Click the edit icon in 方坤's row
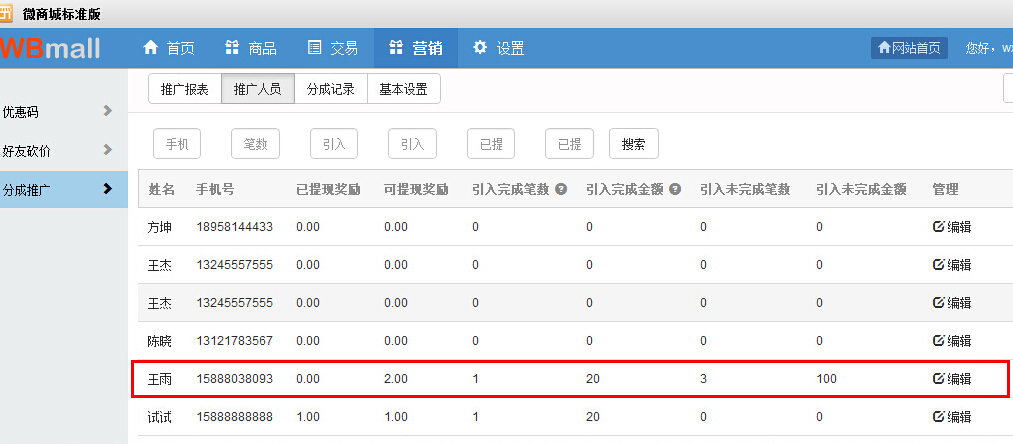 (938, 227)
